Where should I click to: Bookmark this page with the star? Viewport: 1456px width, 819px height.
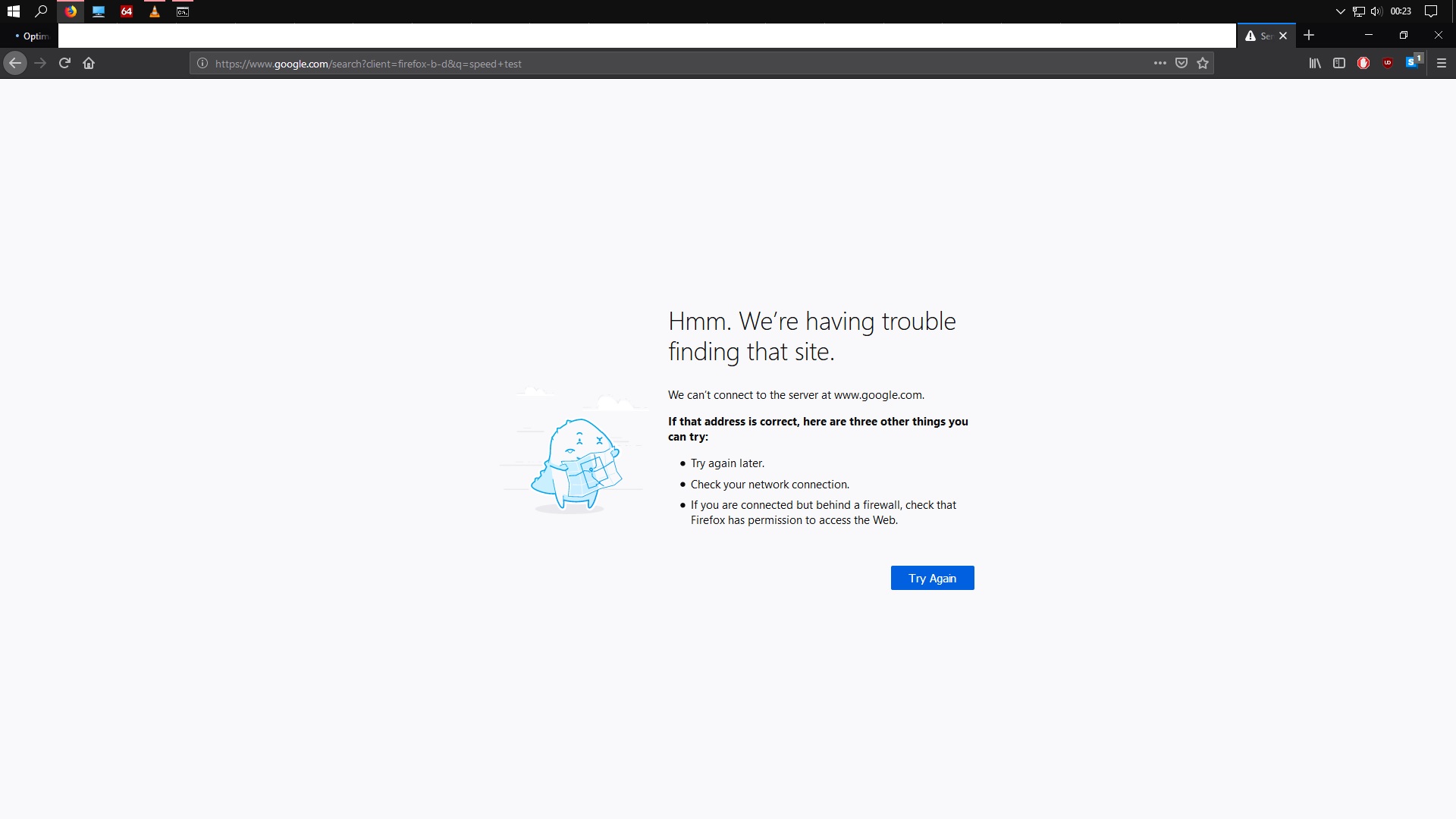pyautogui.click(x=1203, y=64)
